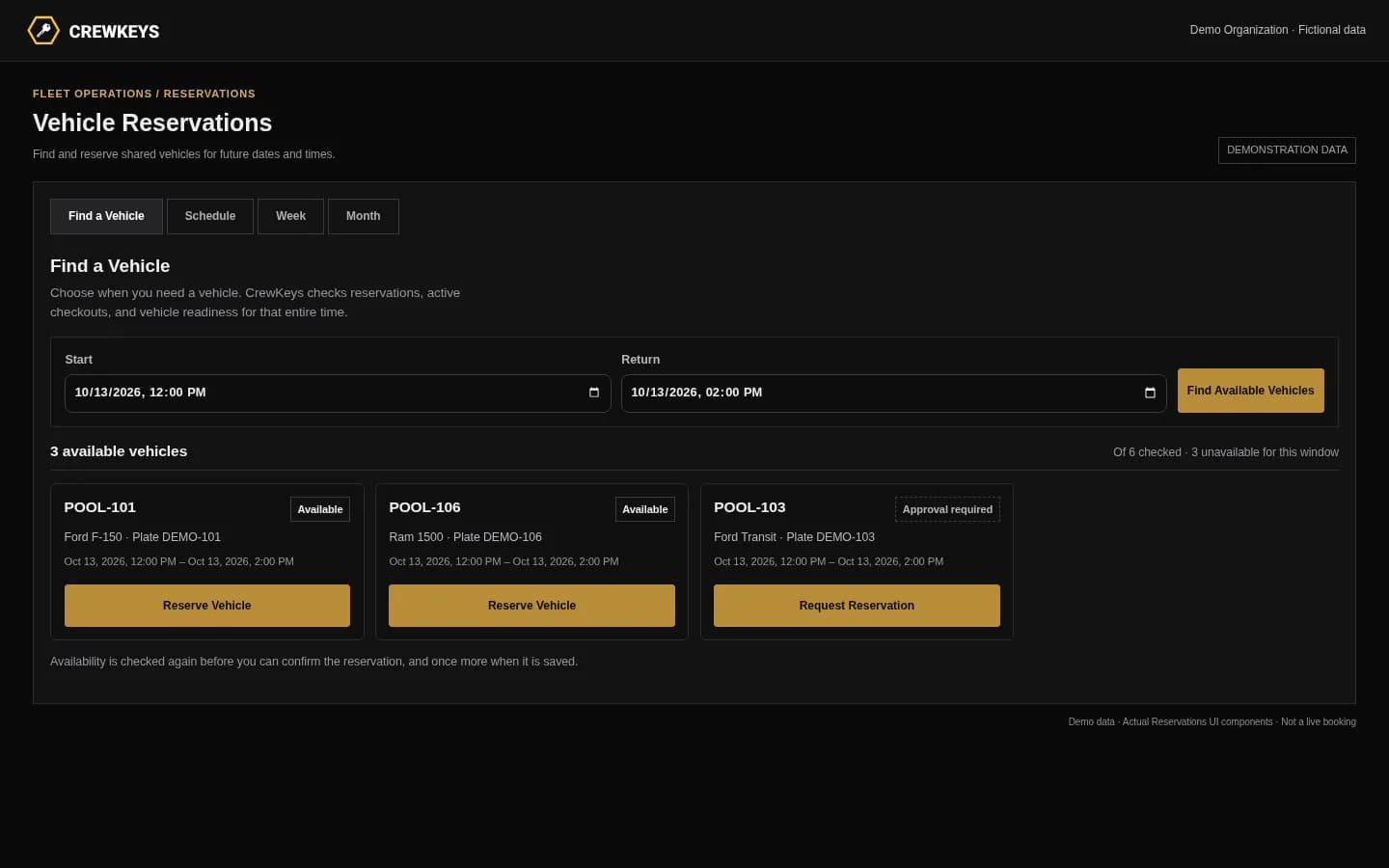This screenshot has width=1389, height=868.
Task: Click the Start date-time field
Action: [x=338, y=393]
